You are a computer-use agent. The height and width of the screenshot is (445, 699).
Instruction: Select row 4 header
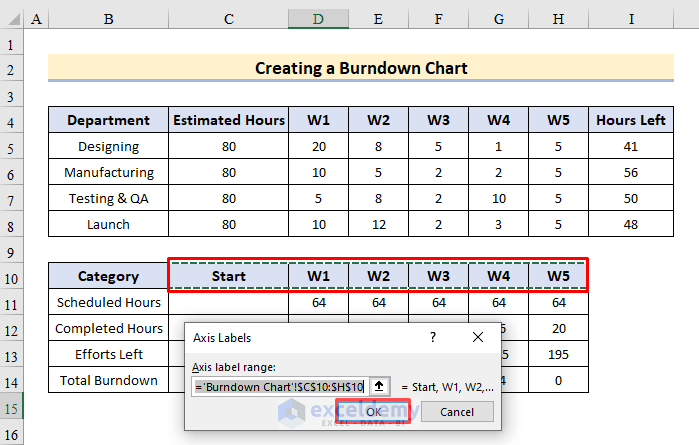point(13,121)
